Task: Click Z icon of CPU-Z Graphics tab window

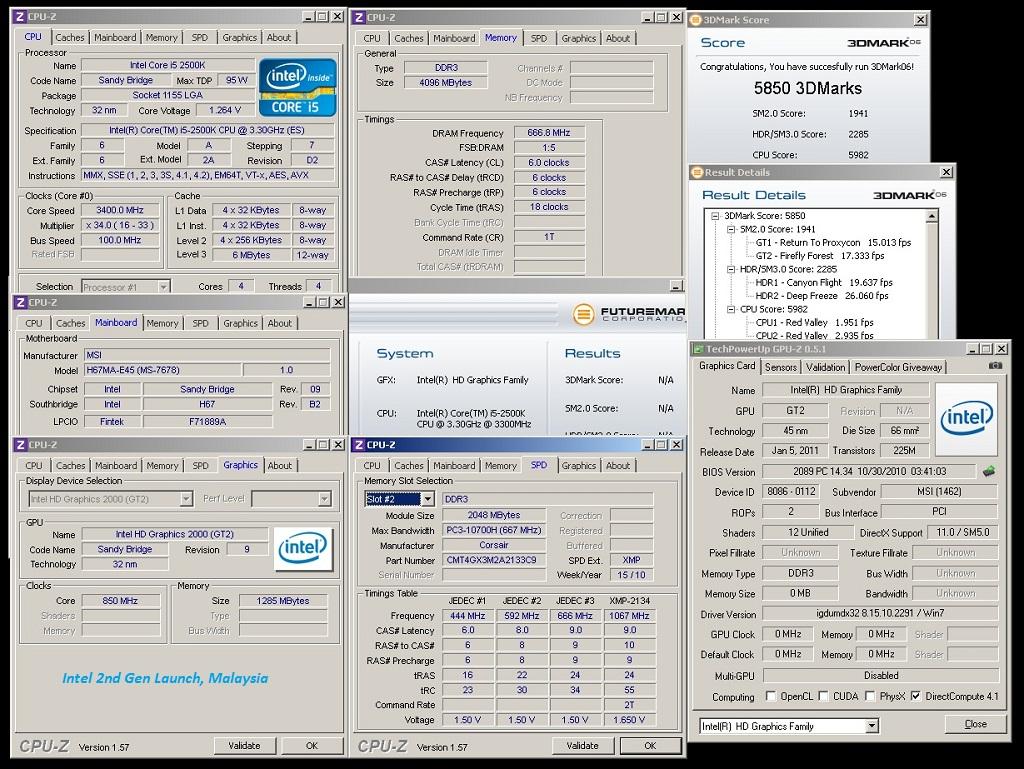Action: coord(20,445)
